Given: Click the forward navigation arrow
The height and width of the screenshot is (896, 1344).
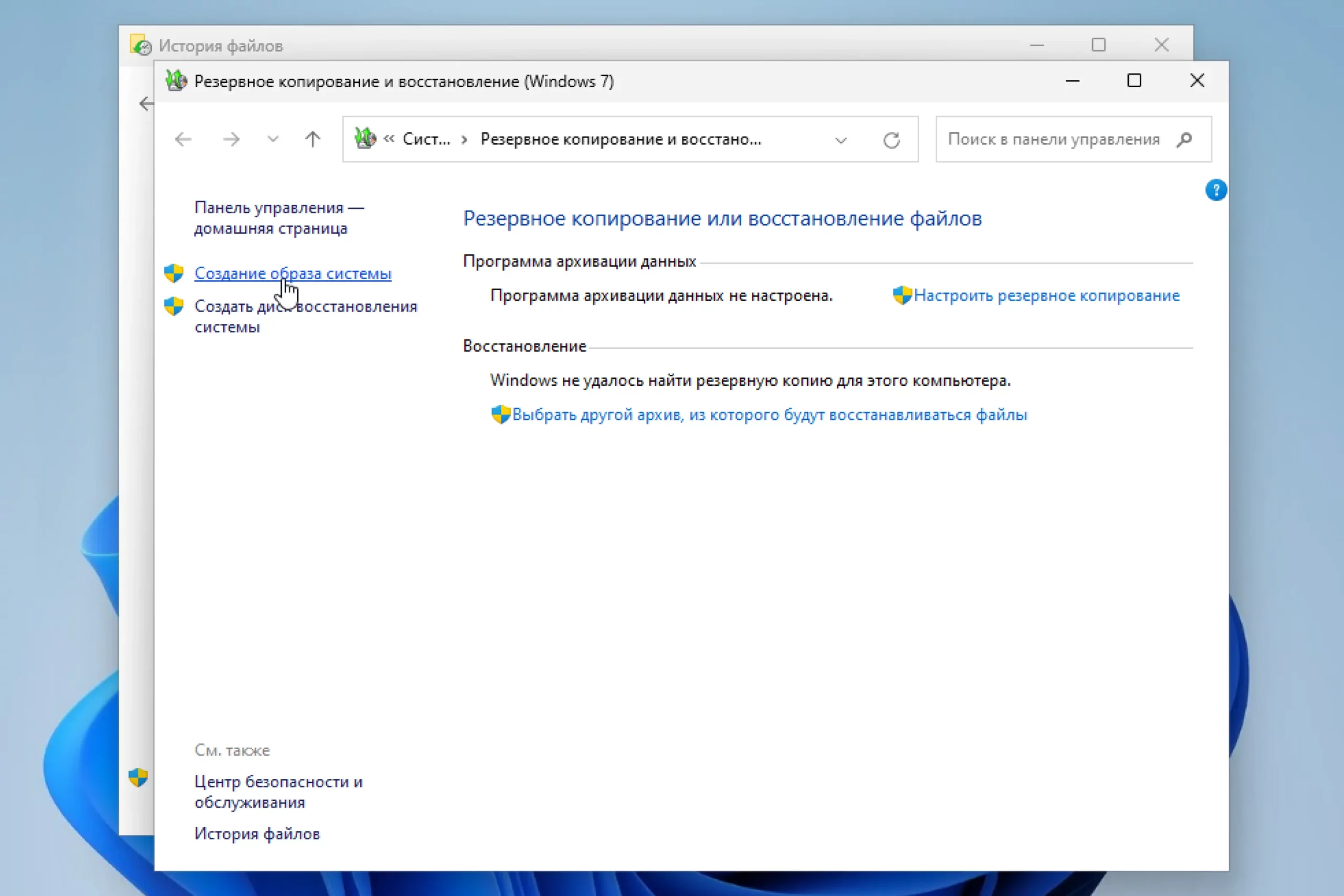Looking at the screenshot, I should click(231, 140).
